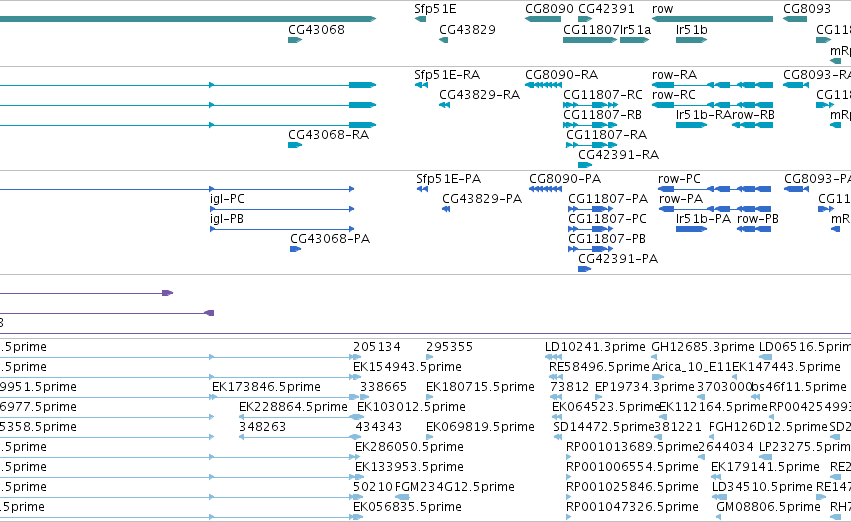Select the row-RA transcript label
The image size is (851, 522).
[675, 75]
